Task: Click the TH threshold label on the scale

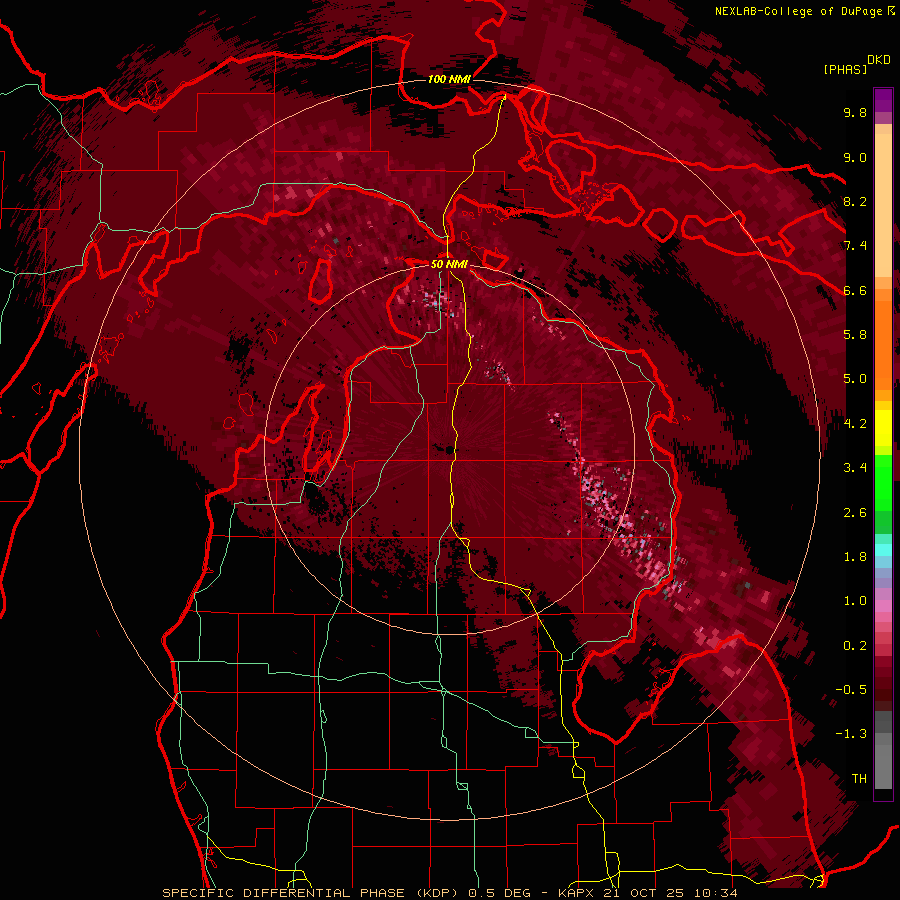Action: tap(859, 779)
